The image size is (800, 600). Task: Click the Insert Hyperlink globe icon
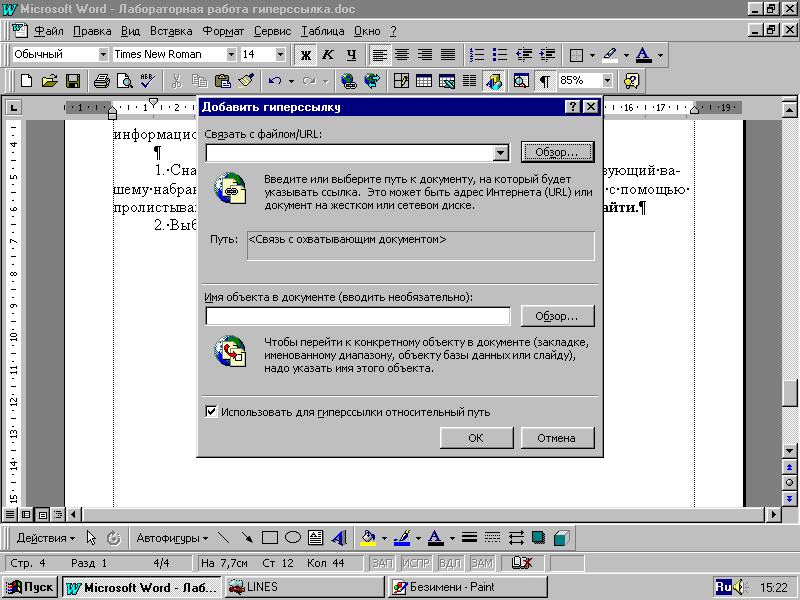pos(349,81)
